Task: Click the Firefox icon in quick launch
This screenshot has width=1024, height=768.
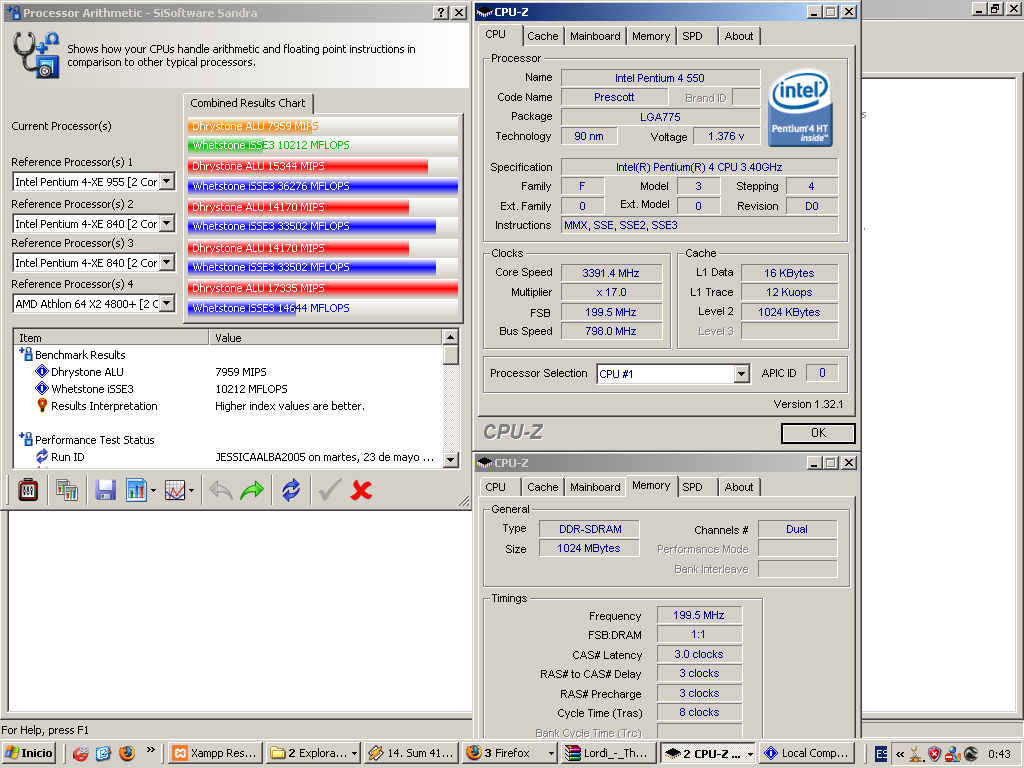Action: (x=125, y=753)
